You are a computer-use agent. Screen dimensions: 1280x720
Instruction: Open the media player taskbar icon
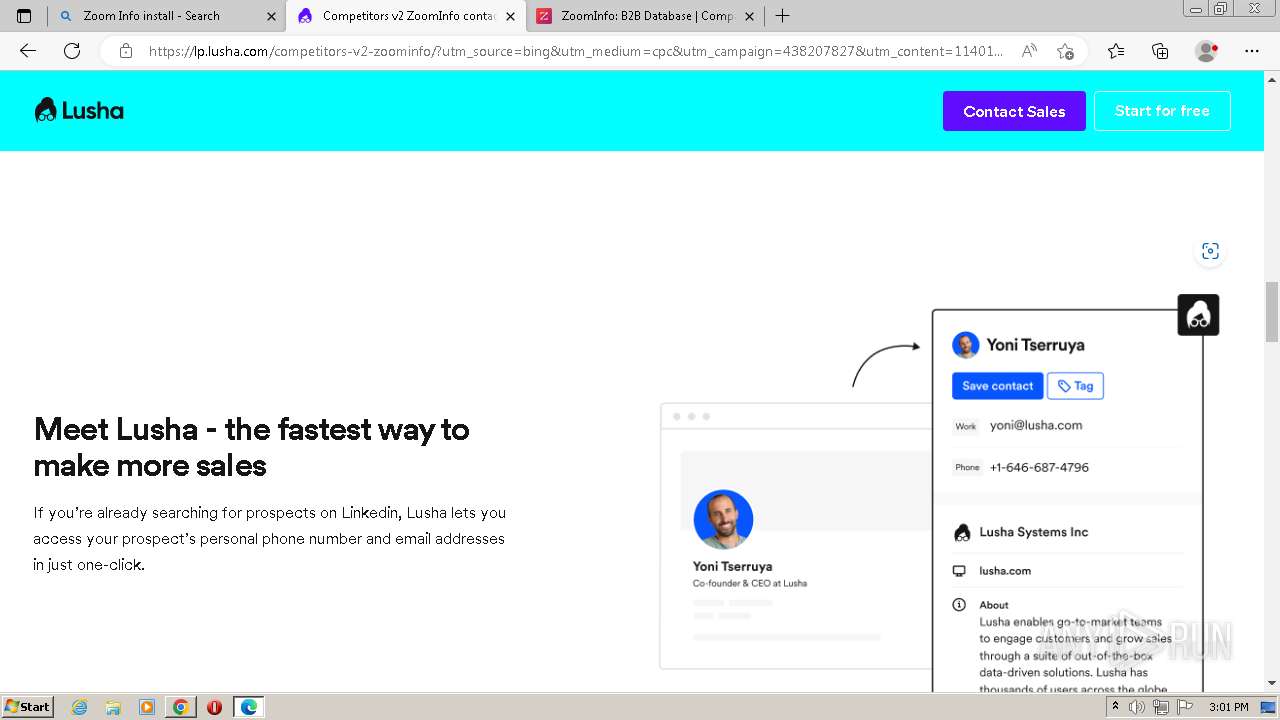click(147, 707)
